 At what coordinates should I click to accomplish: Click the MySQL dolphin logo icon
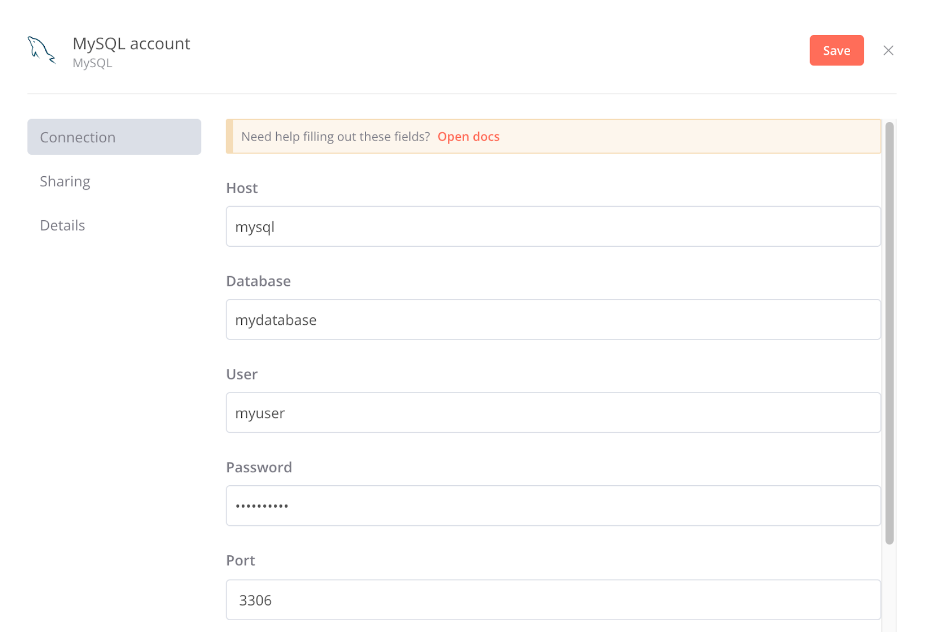40,49
